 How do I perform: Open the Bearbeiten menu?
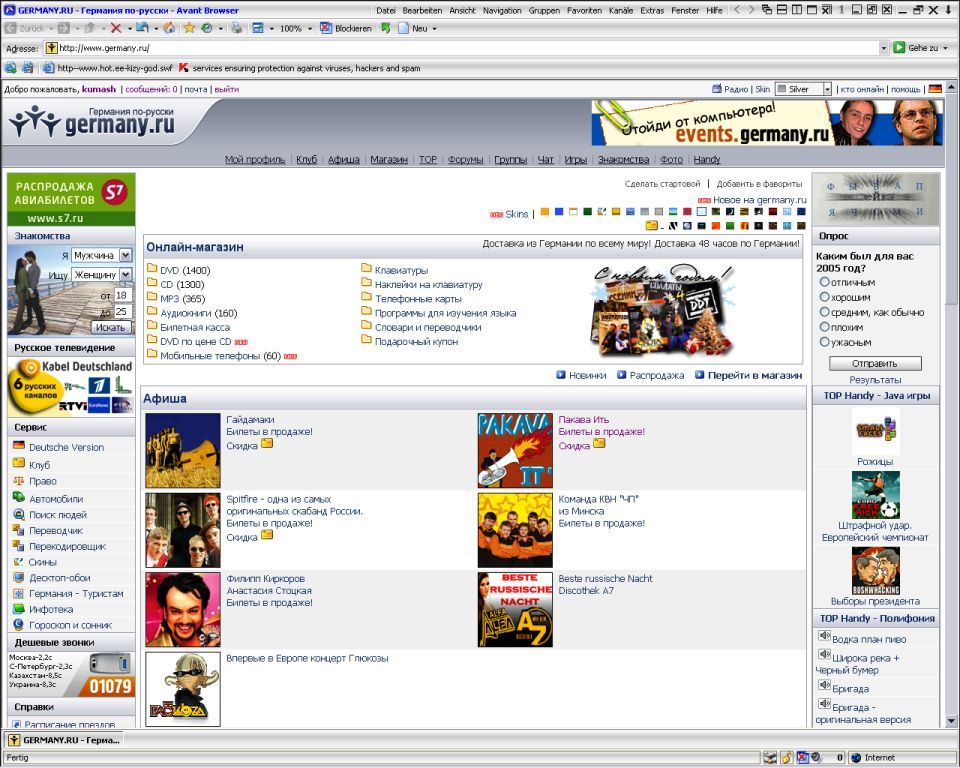pyautogui.click(x=422, y=10)
